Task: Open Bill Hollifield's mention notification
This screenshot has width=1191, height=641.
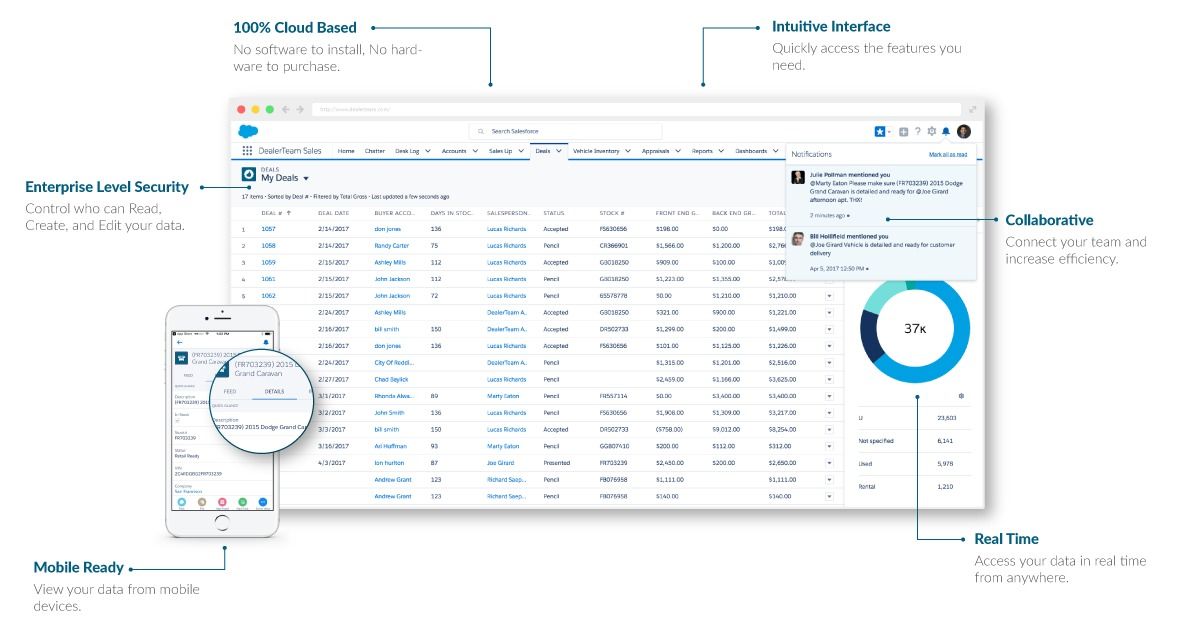Action: click(881, 252)
